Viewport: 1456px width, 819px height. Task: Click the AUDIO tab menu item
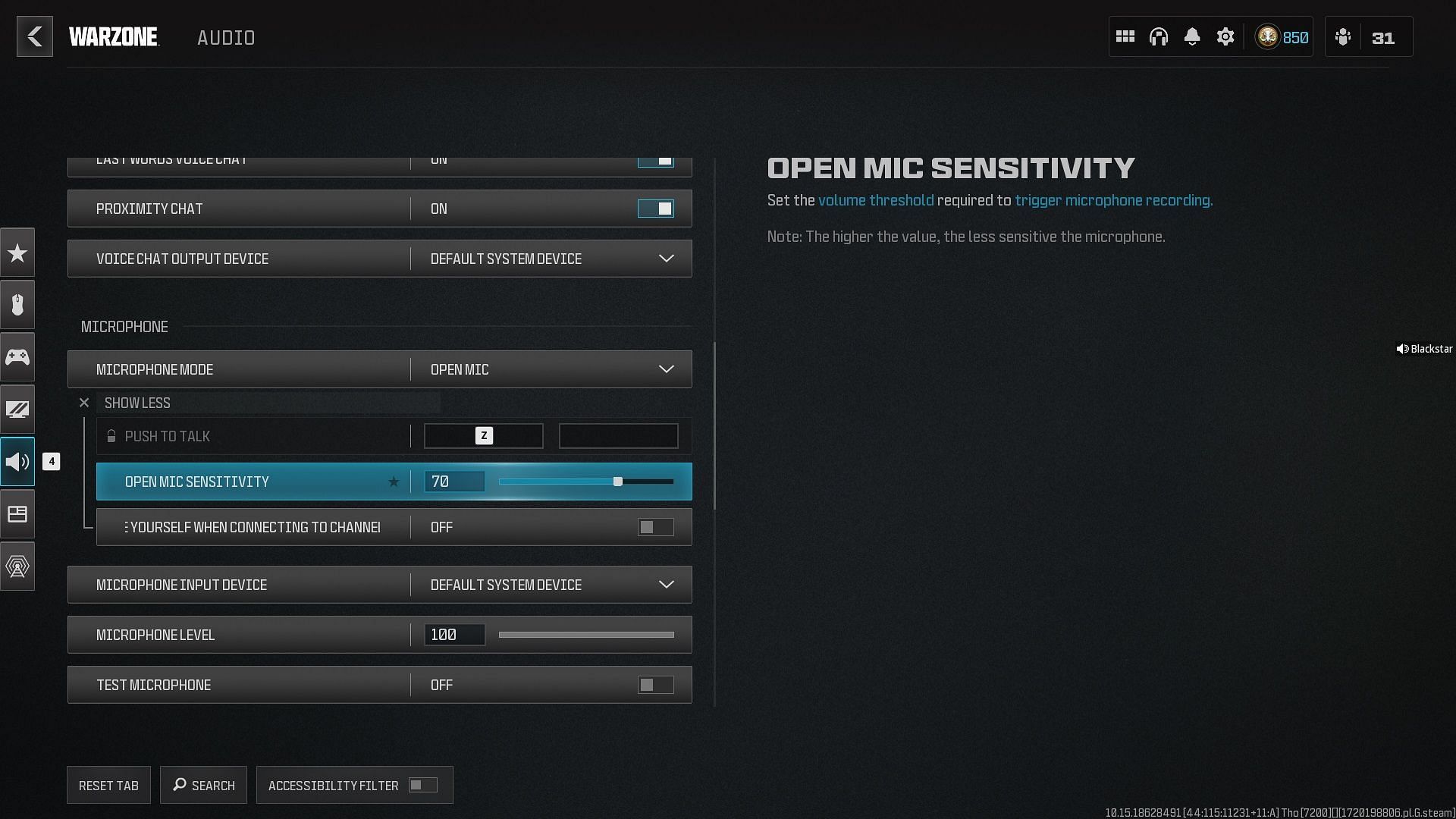click(226, 37)
